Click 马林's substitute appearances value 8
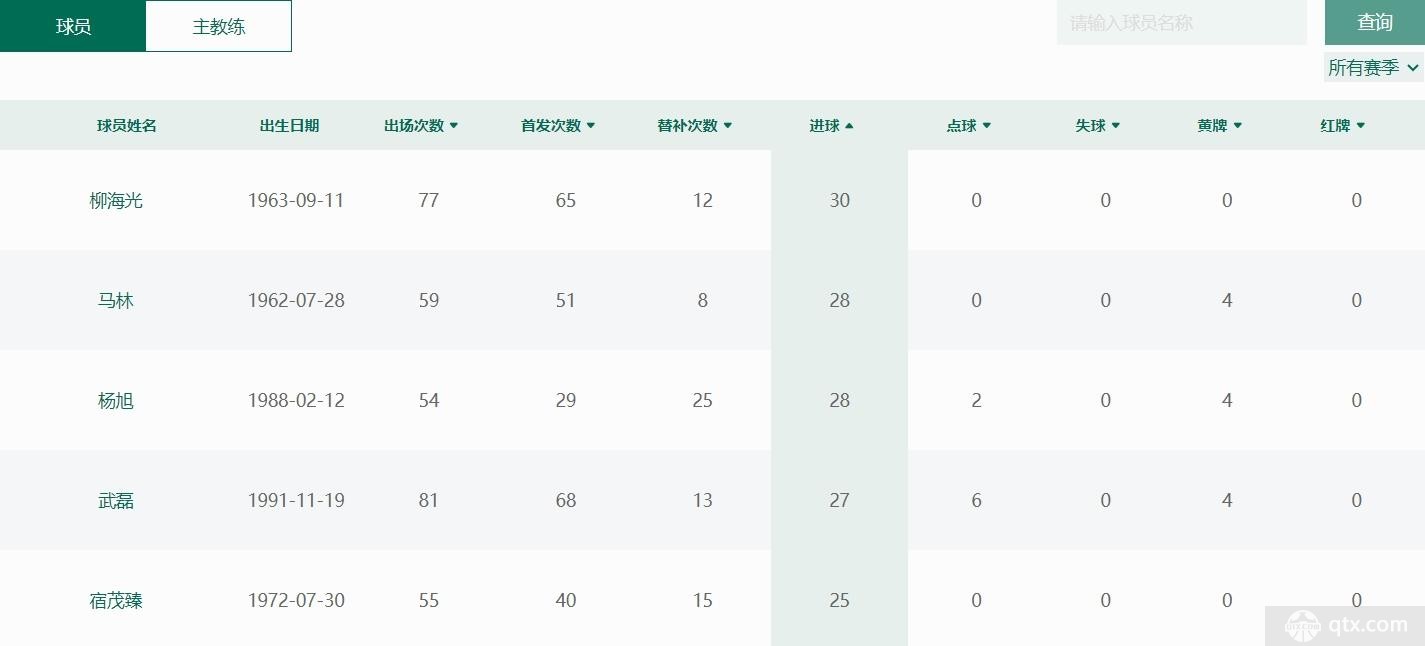The width and height of the screenshot is (1425, 646). click(703, 300)
